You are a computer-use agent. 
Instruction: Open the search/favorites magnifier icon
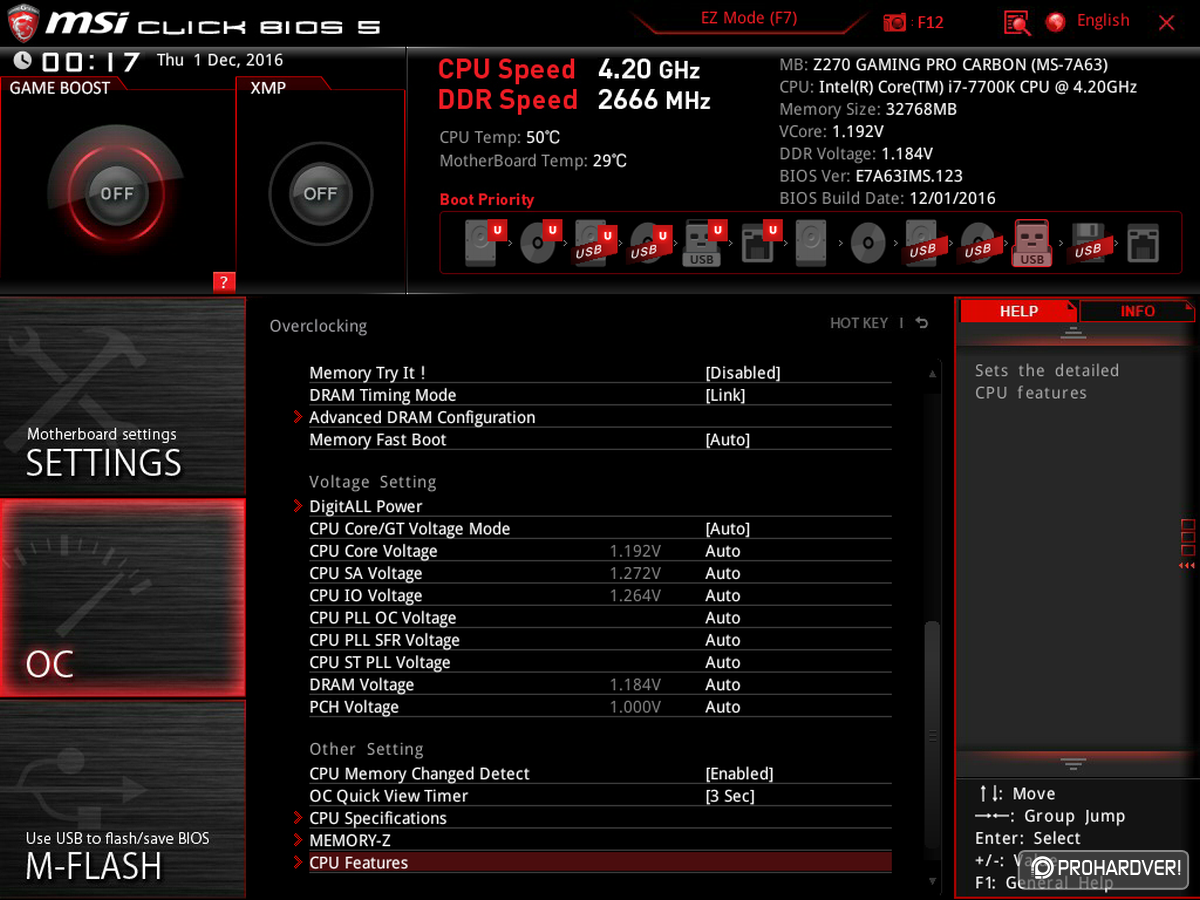click(x=1017, y=22)
